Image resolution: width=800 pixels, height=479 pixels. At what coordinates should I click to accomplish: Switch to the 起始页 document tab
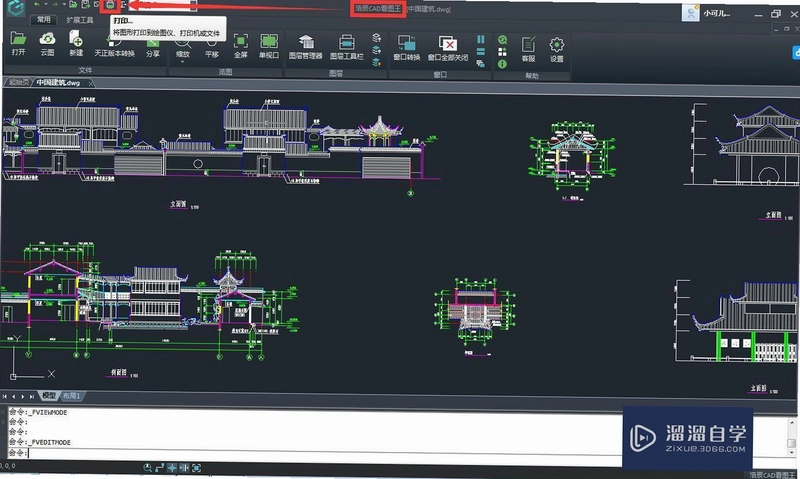pos(19,82)
